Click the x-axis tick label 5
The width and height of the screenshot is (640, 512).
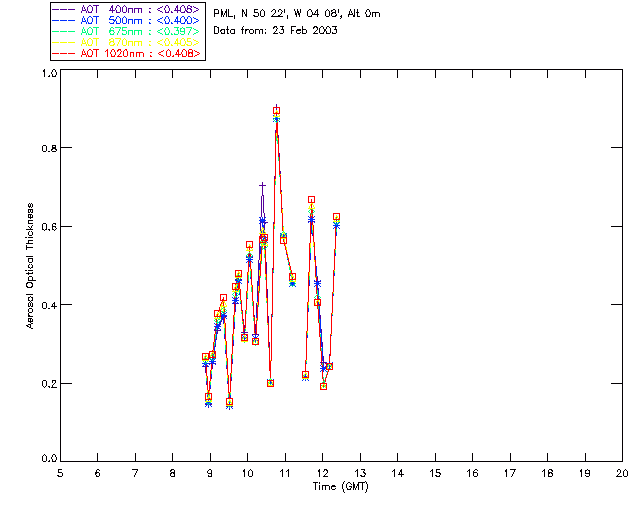click(x=60, y=473)
